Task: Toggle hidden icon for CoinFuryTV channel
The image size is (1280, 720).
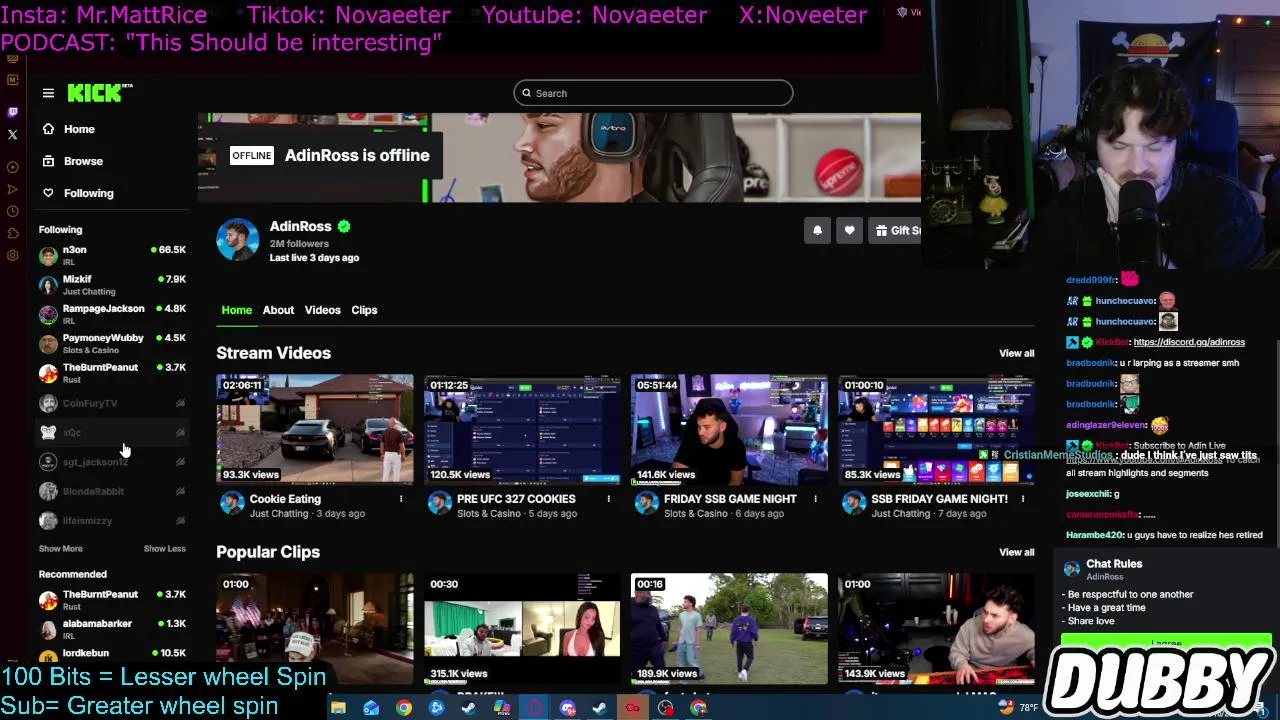Action: click(180, 403)
